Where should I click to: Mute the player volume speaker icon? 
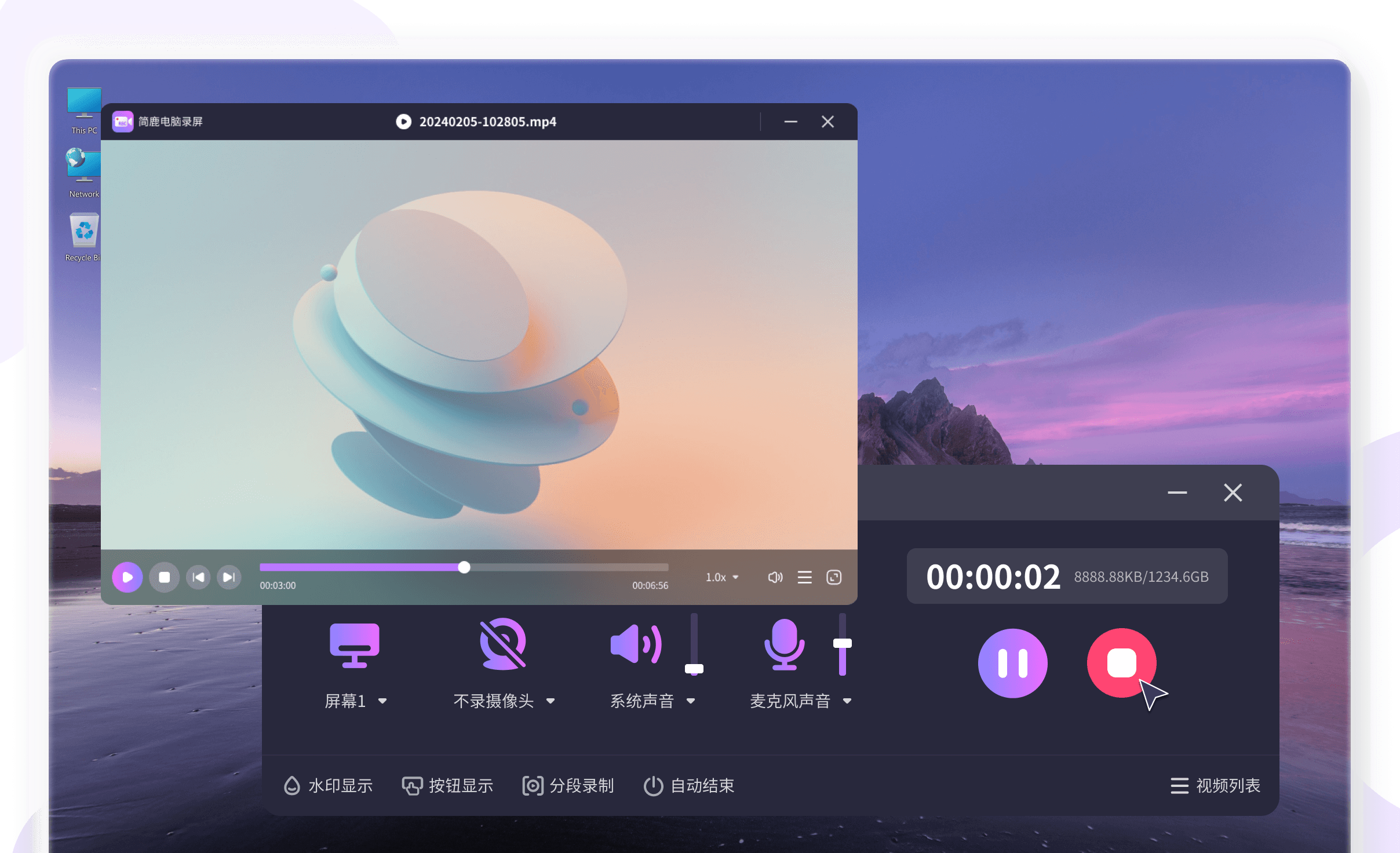(775, 577)
